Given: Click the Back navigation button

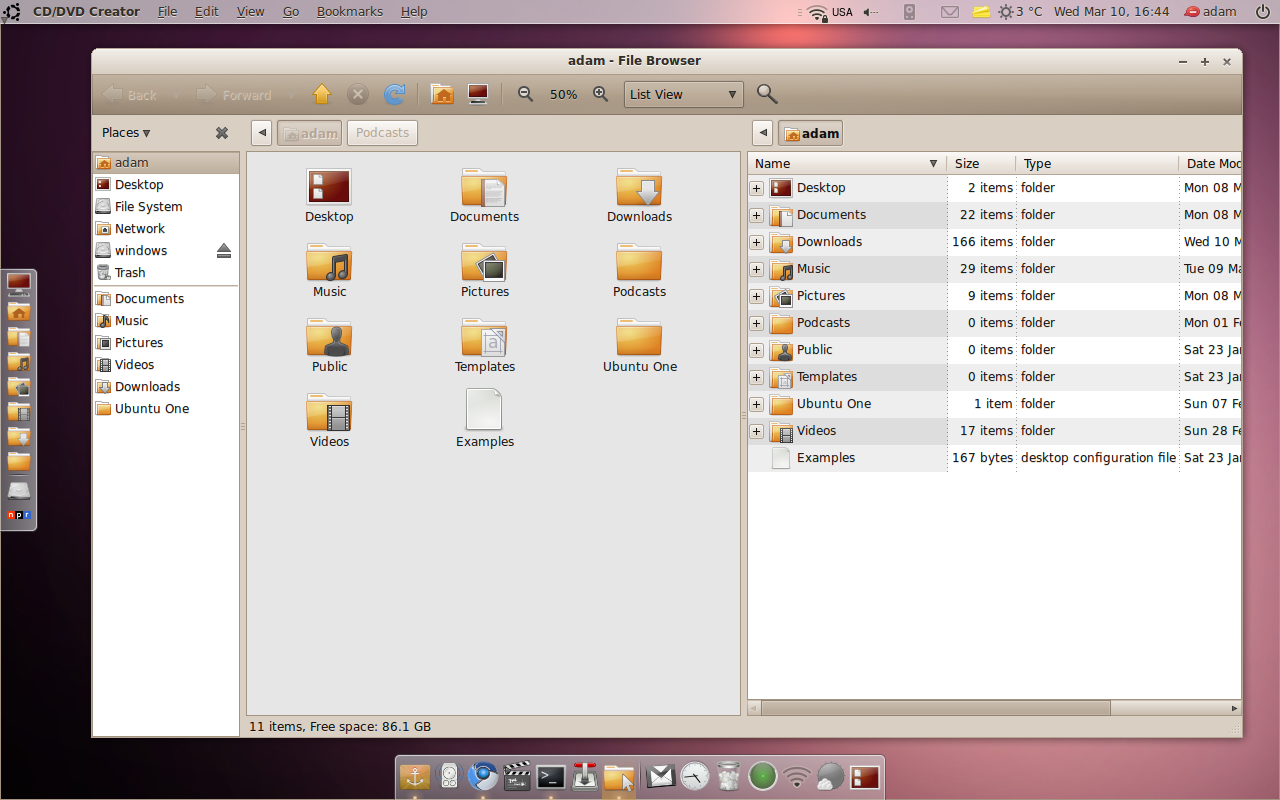Looking at the screenshot, I should click(131, 94).
